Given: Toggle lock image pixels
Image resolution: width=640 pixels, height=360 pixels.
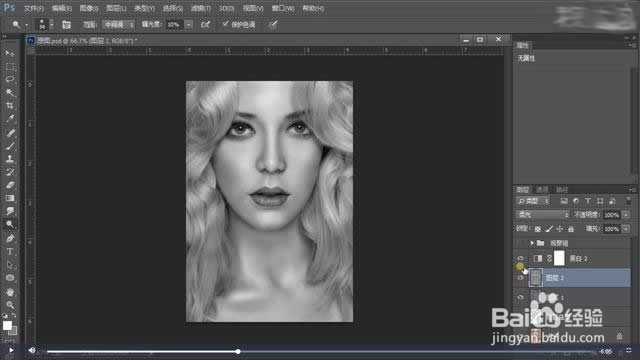Looking at the screenshot, I should (x=549, y=229).
